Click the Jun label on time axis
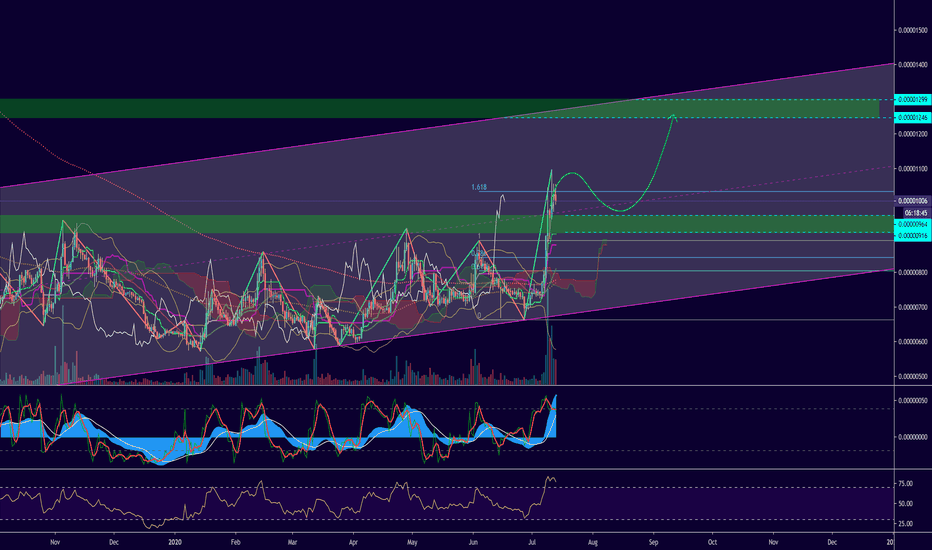The width and height of the screenshot is (932, 550). [x=474, y=542]
